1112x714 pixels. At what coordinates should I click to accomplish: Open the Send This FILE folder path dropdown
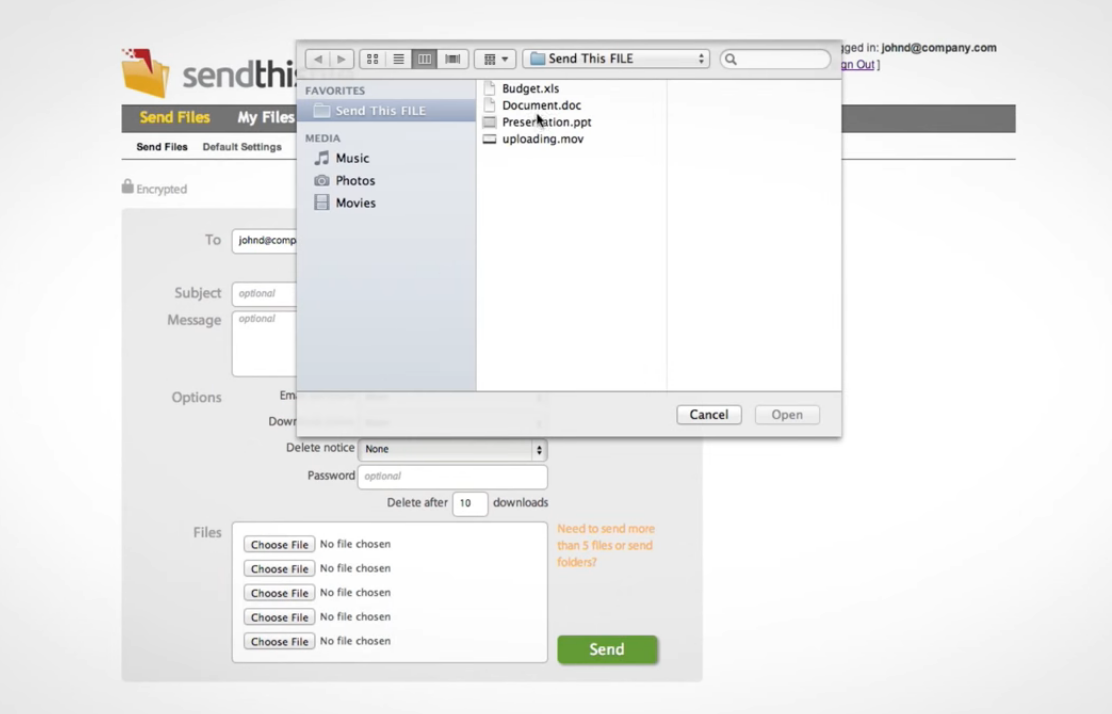coord(616,59)
